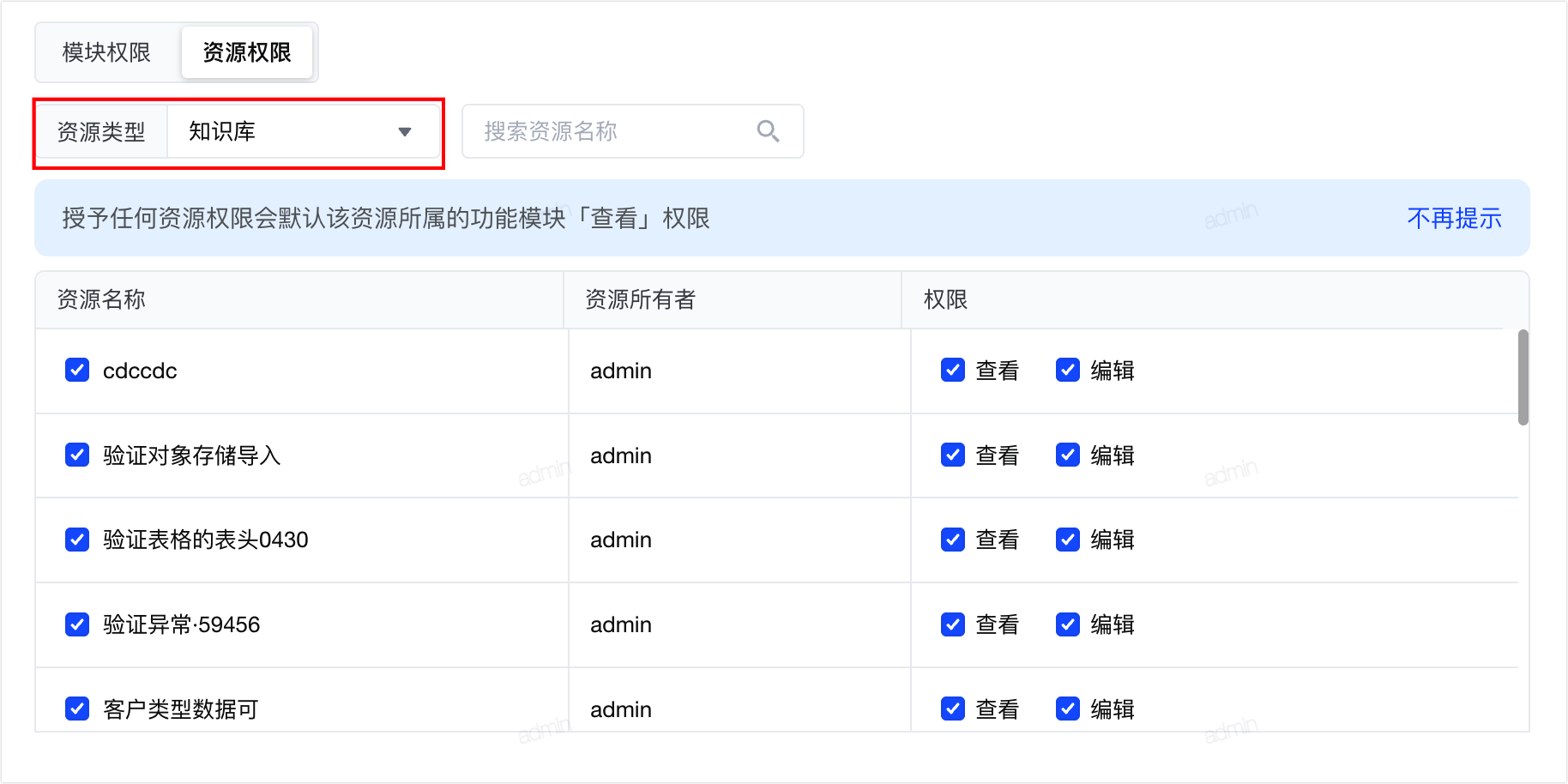Click the dropdown arrow next to 知识库

tap(405, 132)
